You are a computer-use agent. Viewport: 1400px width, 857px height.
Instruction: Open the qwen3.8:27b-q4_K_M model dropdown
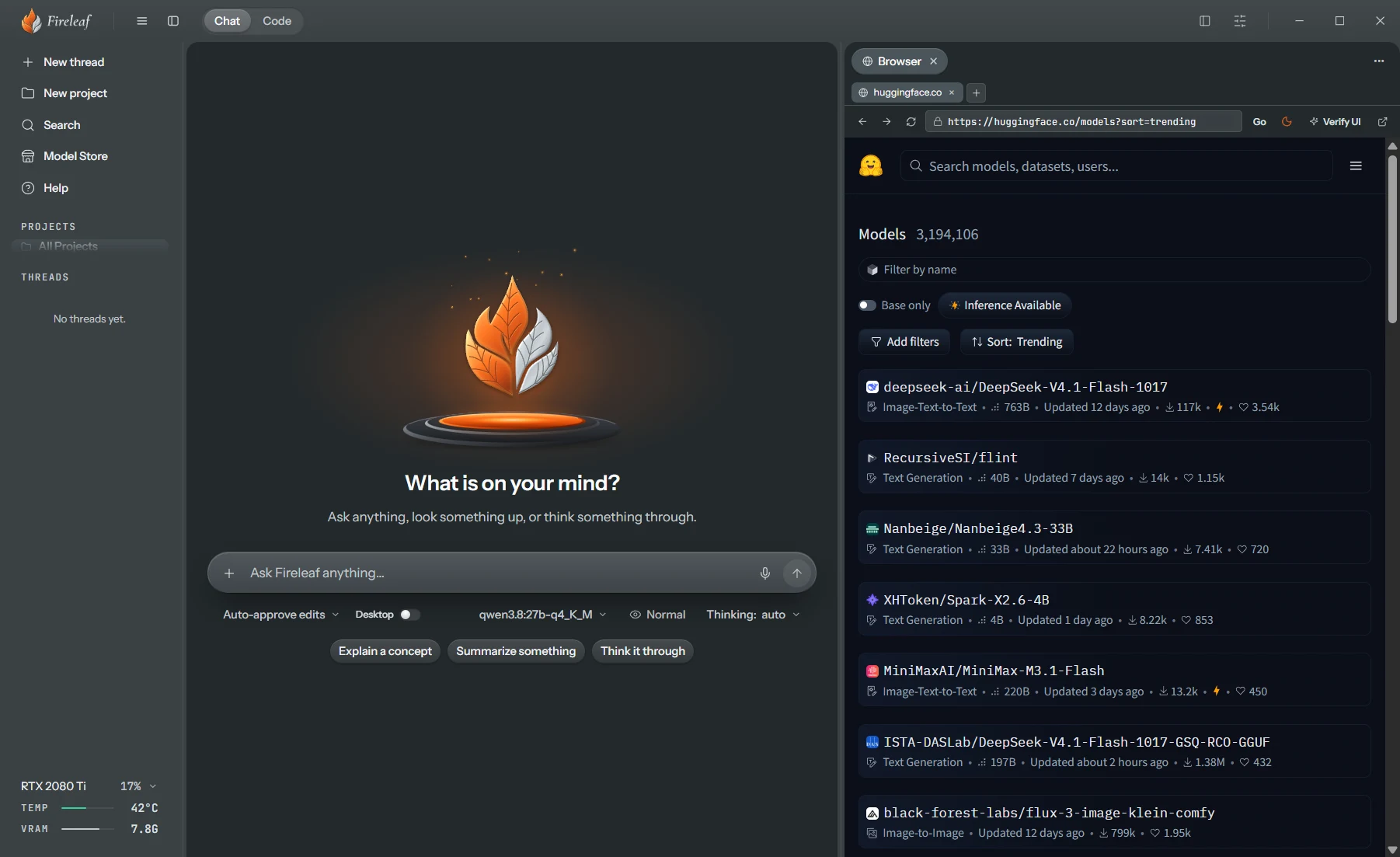point(542,615)
